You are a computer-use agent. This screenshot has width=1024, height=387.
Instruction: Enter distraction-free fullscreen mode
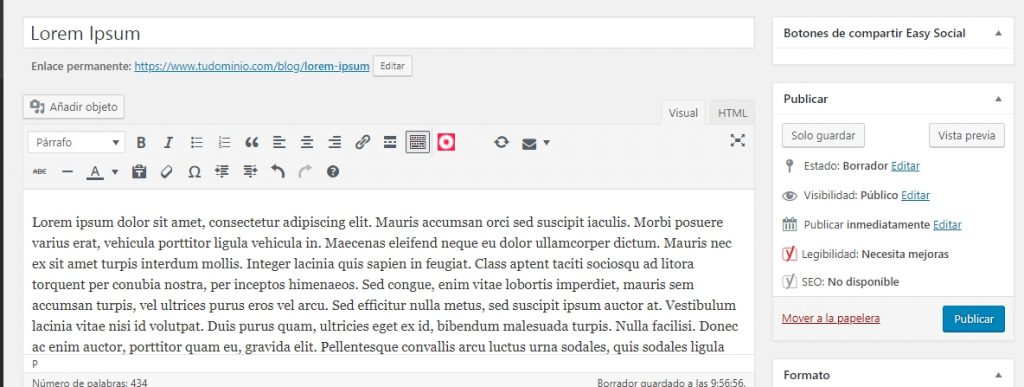pos(737,140)
